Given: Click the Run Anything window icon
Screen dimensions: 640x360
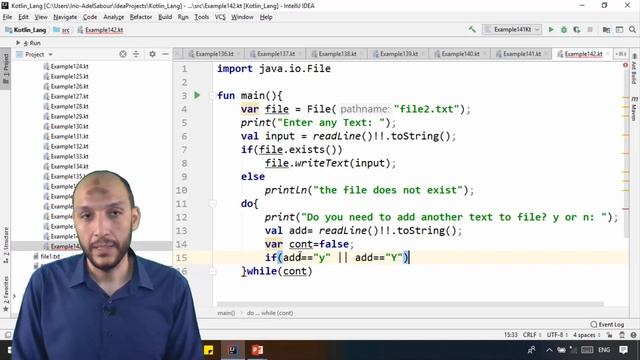Looking at the screenshot, I should click(x=620, y=29).
